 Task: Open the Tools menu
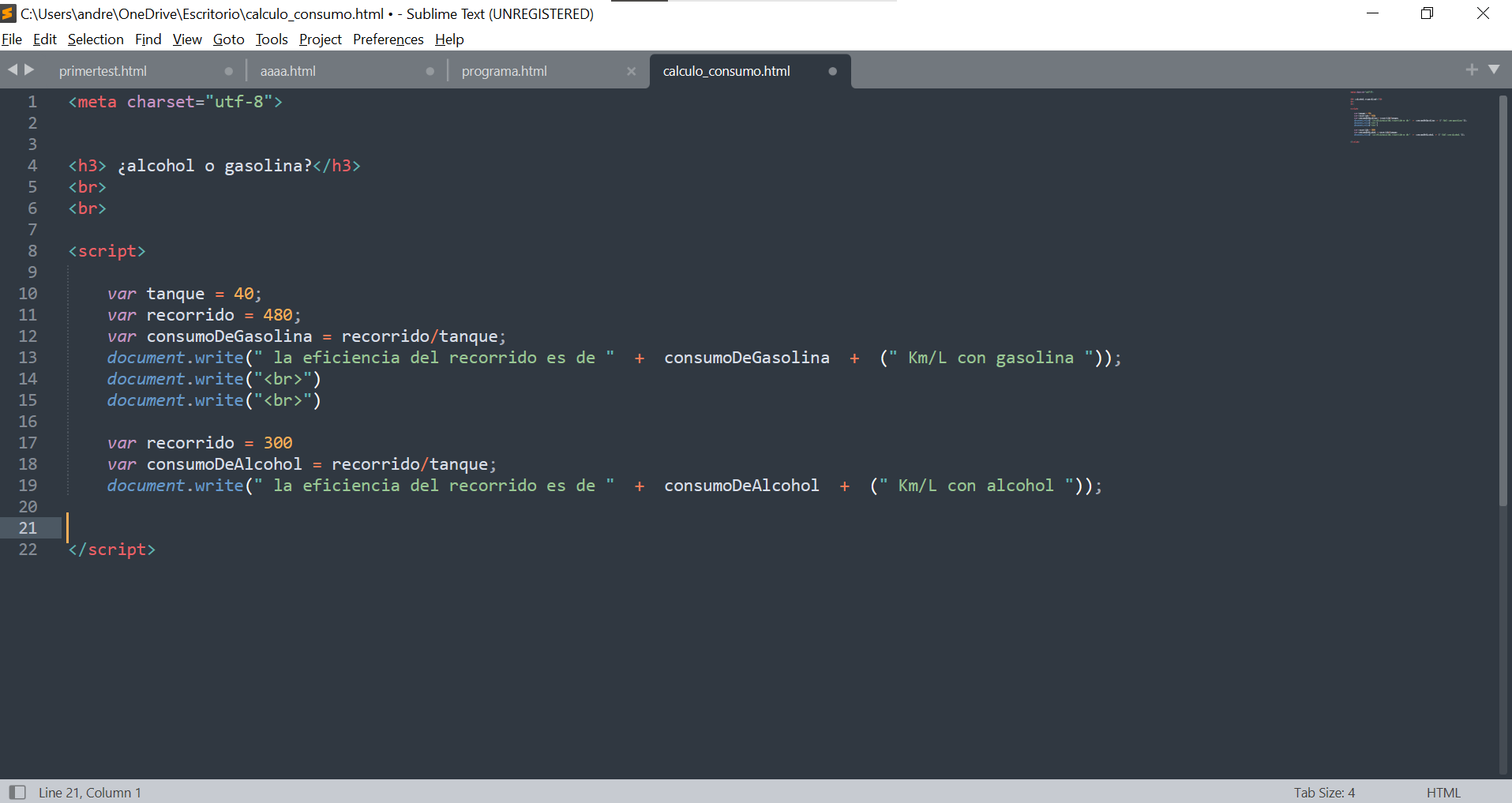tap(272, 39)
